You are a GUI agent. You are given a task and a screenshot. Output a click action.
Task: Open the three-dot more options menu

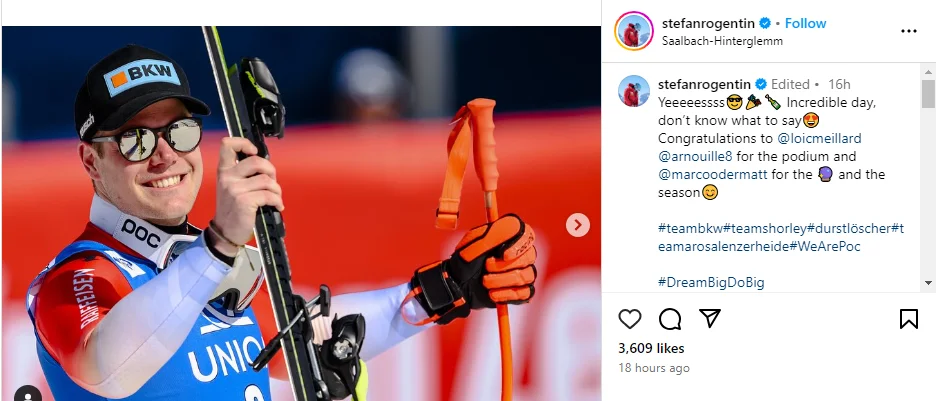tap(909, 31)
